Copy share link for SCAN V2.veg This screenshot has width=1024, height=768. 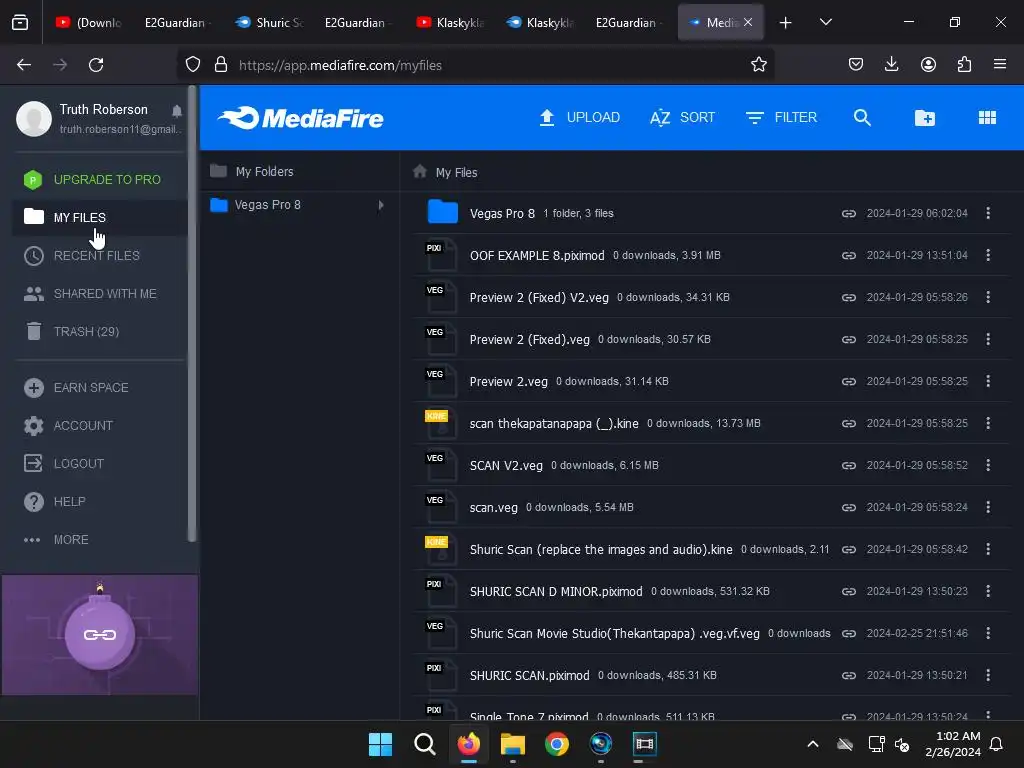point(848,466)
